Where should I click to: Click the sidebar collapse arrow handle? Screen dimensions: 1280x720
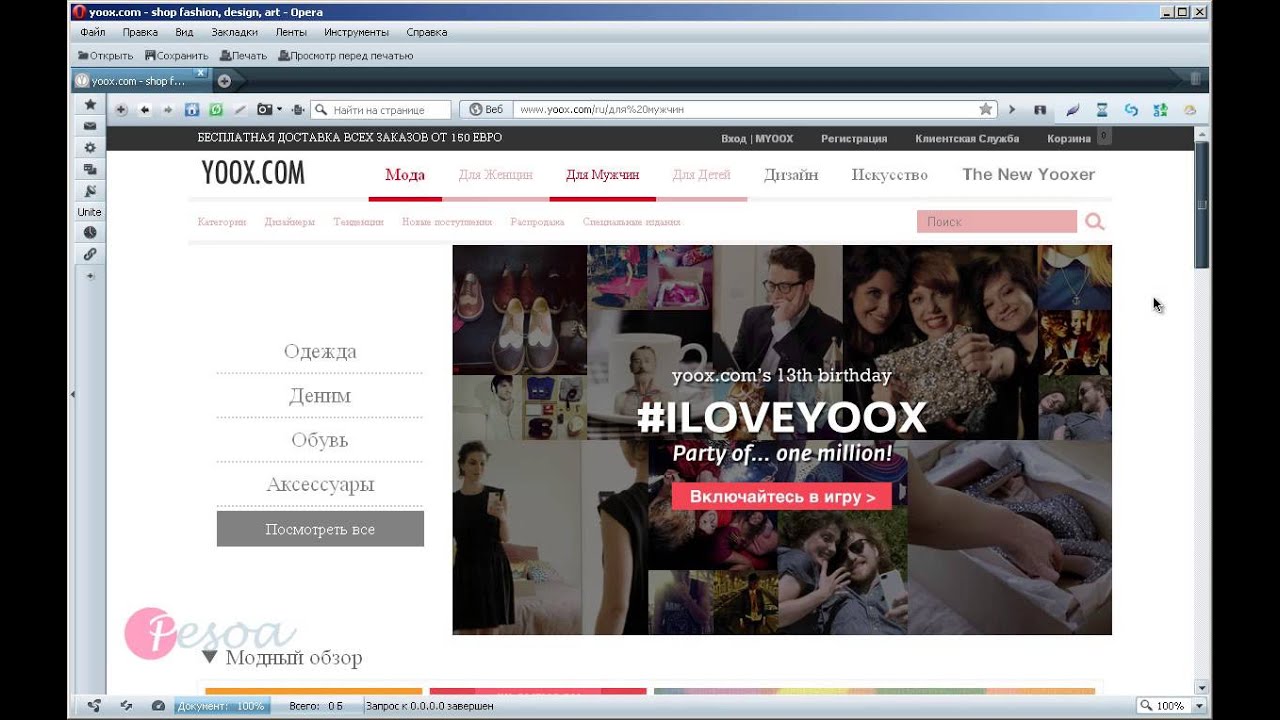click(72, 395)
